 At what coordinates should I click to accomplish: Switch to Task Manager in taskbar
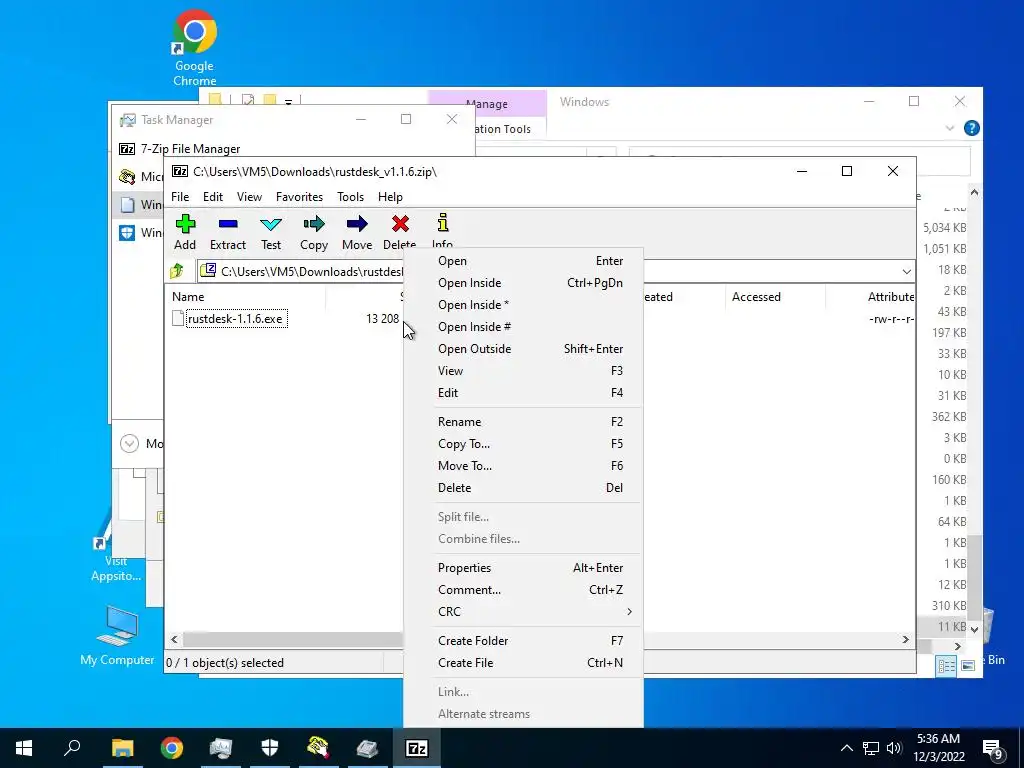coord(221,748)
